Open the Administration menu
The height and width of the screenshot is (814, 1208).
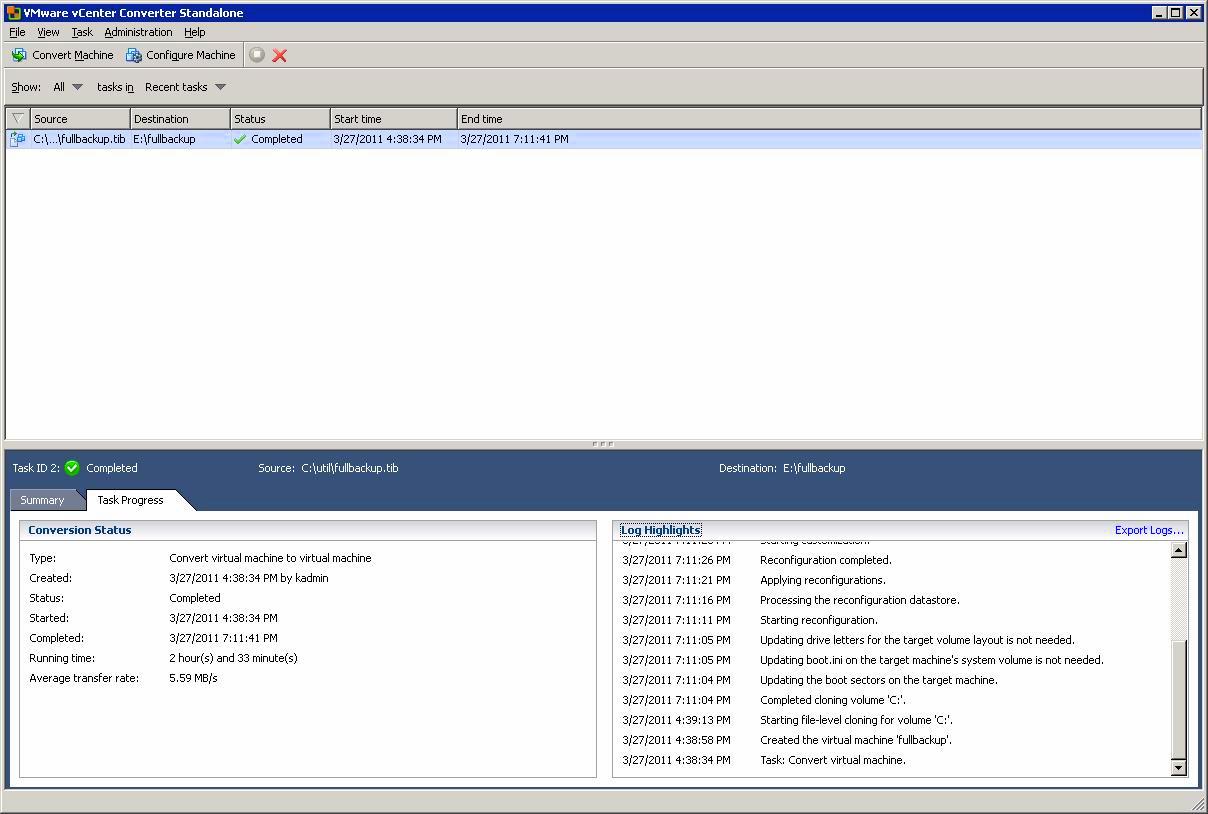click(138, 32)
